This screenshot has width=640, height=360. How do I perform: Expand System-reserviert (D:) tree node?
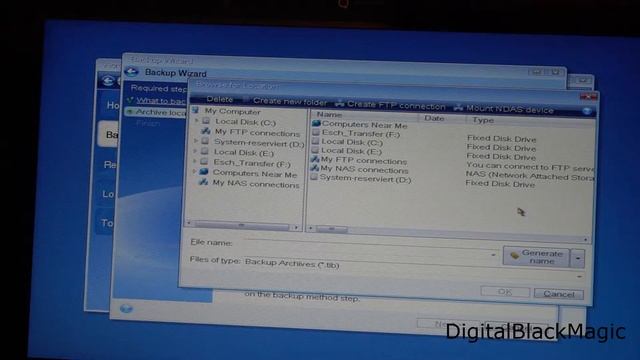(196, 141)
